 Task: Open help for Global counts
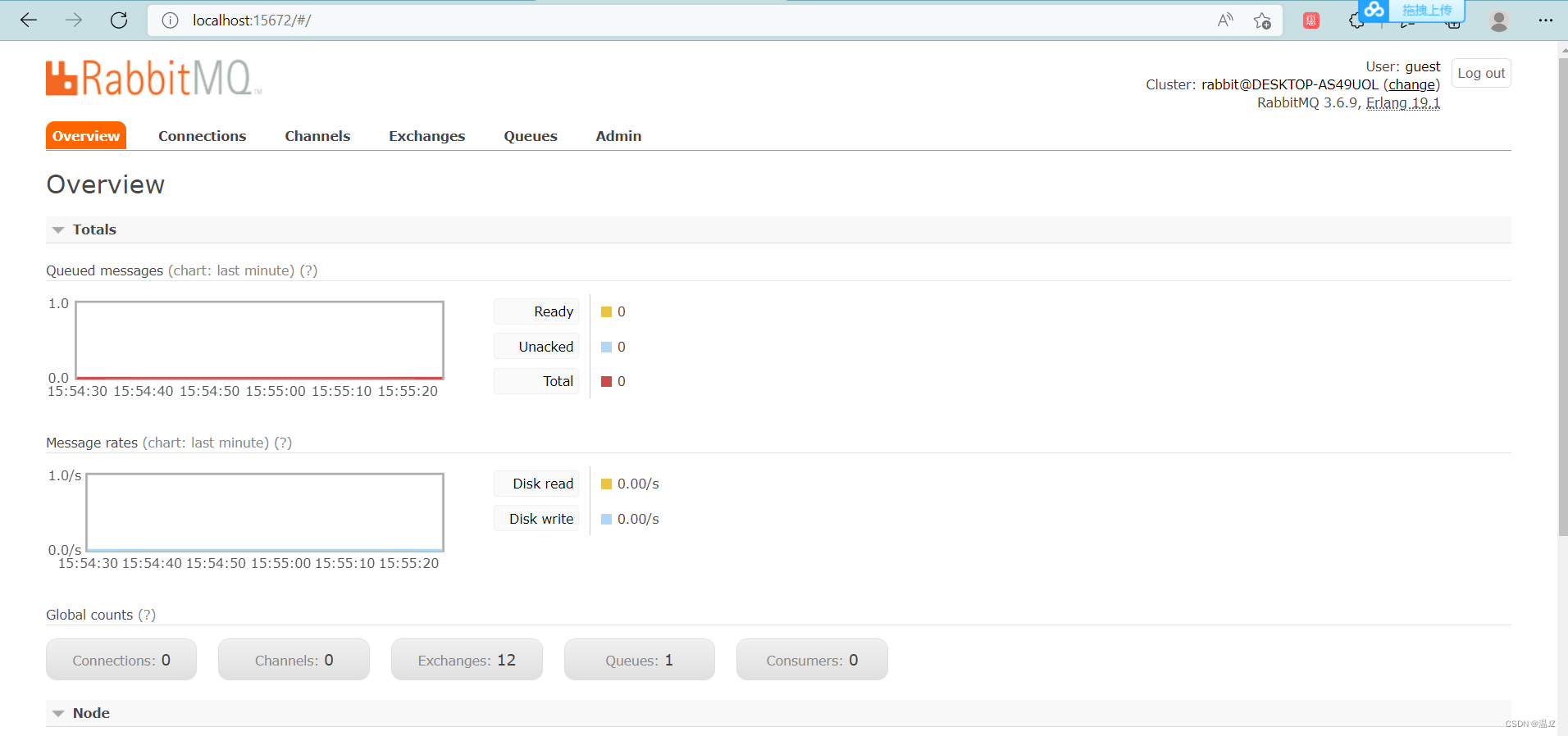point(147,615)
